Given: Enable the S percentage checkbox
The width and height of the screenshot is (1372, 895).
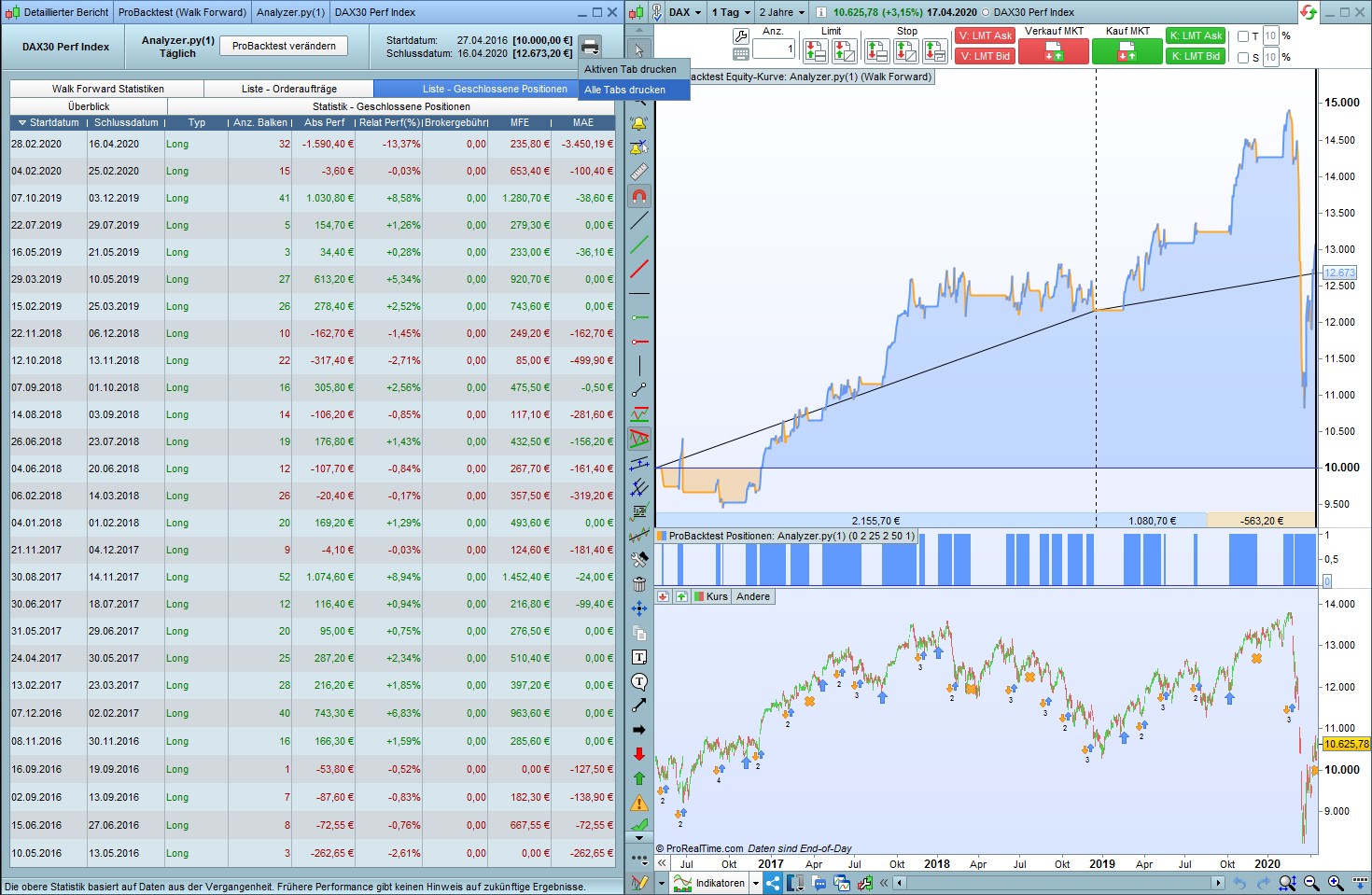Looking at the screenshot, I should tap(1243, 57).
